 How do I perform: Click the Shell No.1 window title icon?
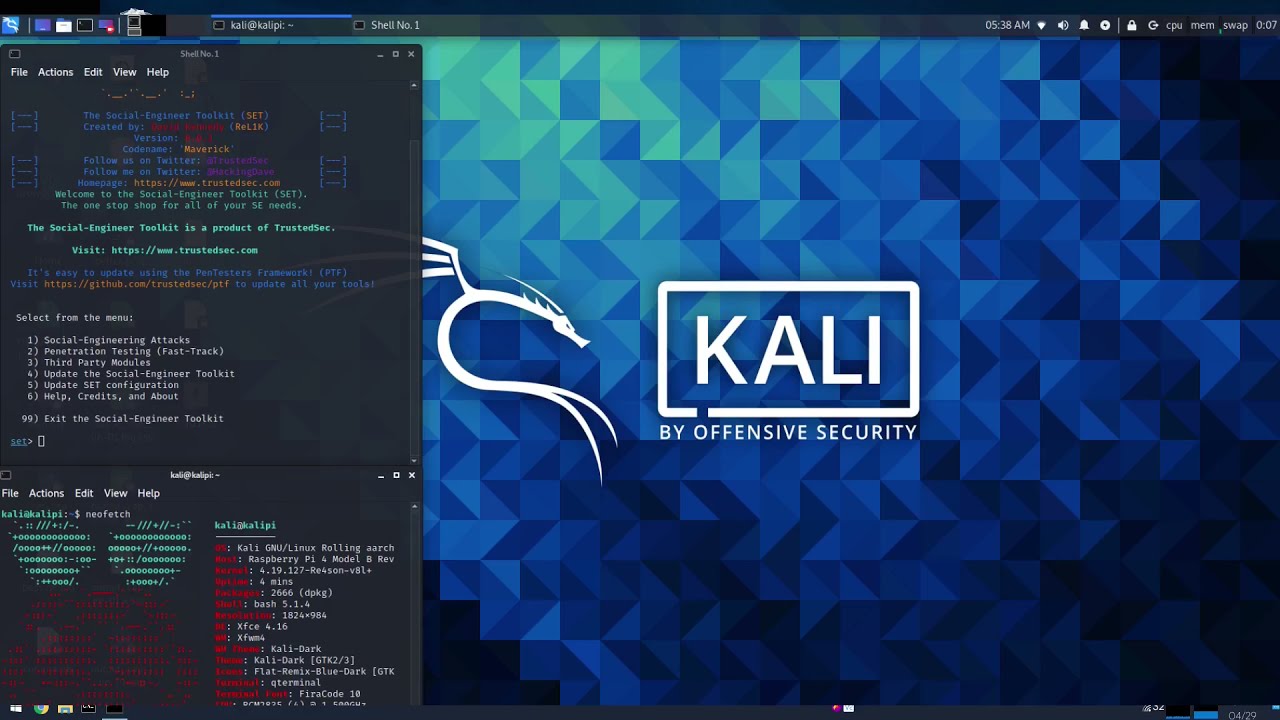(14, 54)
